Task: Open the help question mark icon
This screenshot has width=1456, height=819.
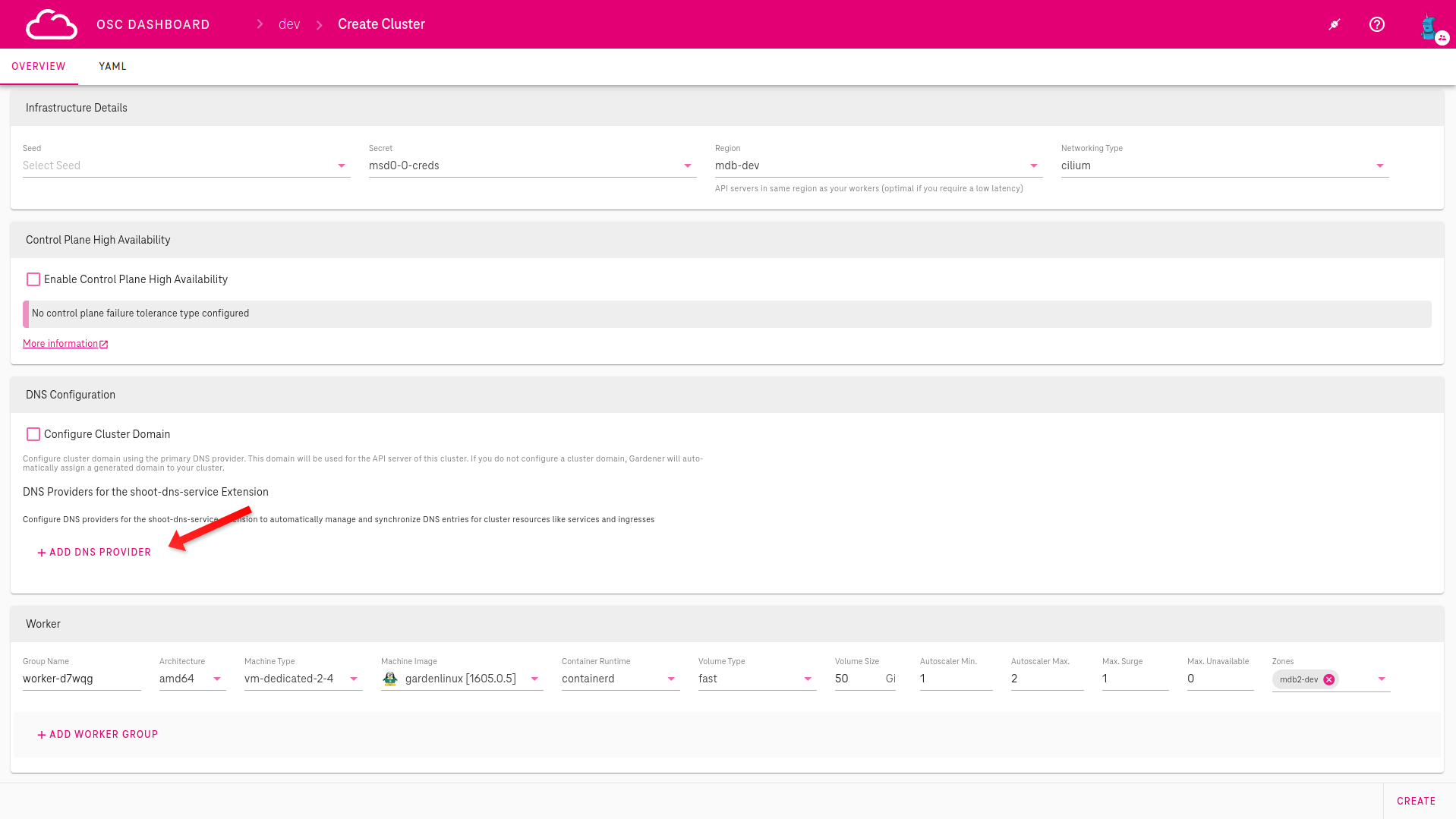Action: (1376, 24)
